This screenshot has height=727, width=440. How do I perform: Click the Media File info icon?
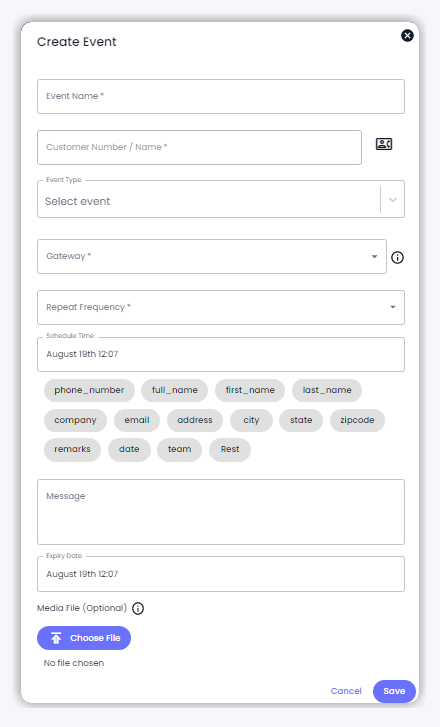[x=138, y=608]
